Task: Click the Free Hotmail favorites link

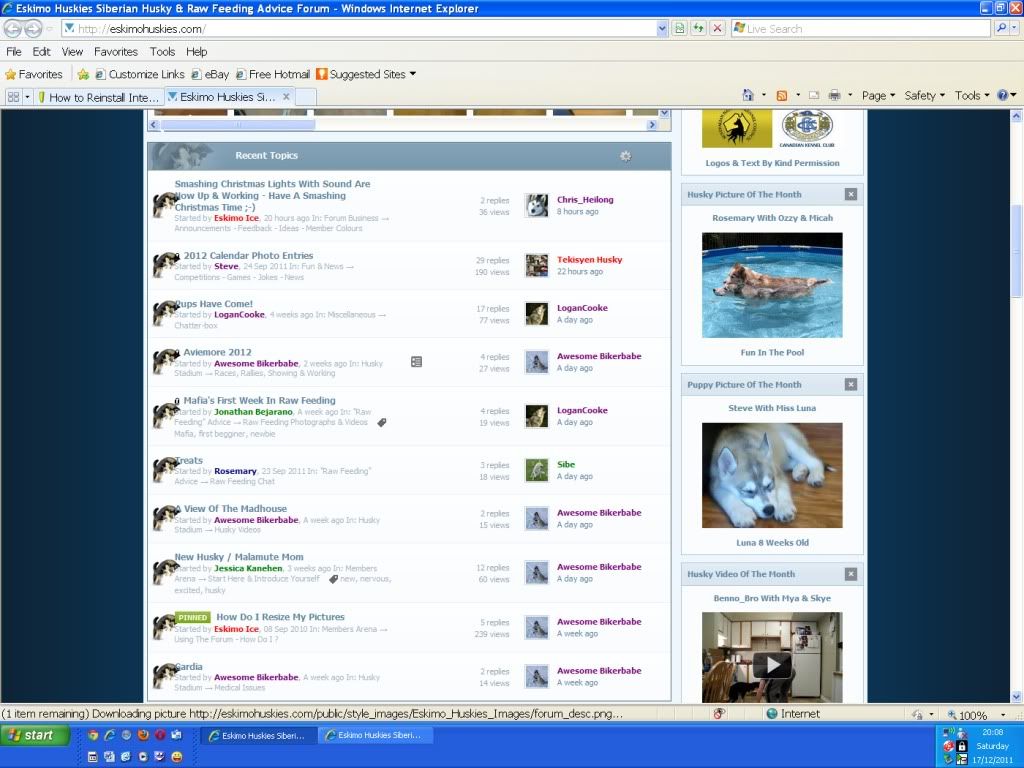Action: 273,74
